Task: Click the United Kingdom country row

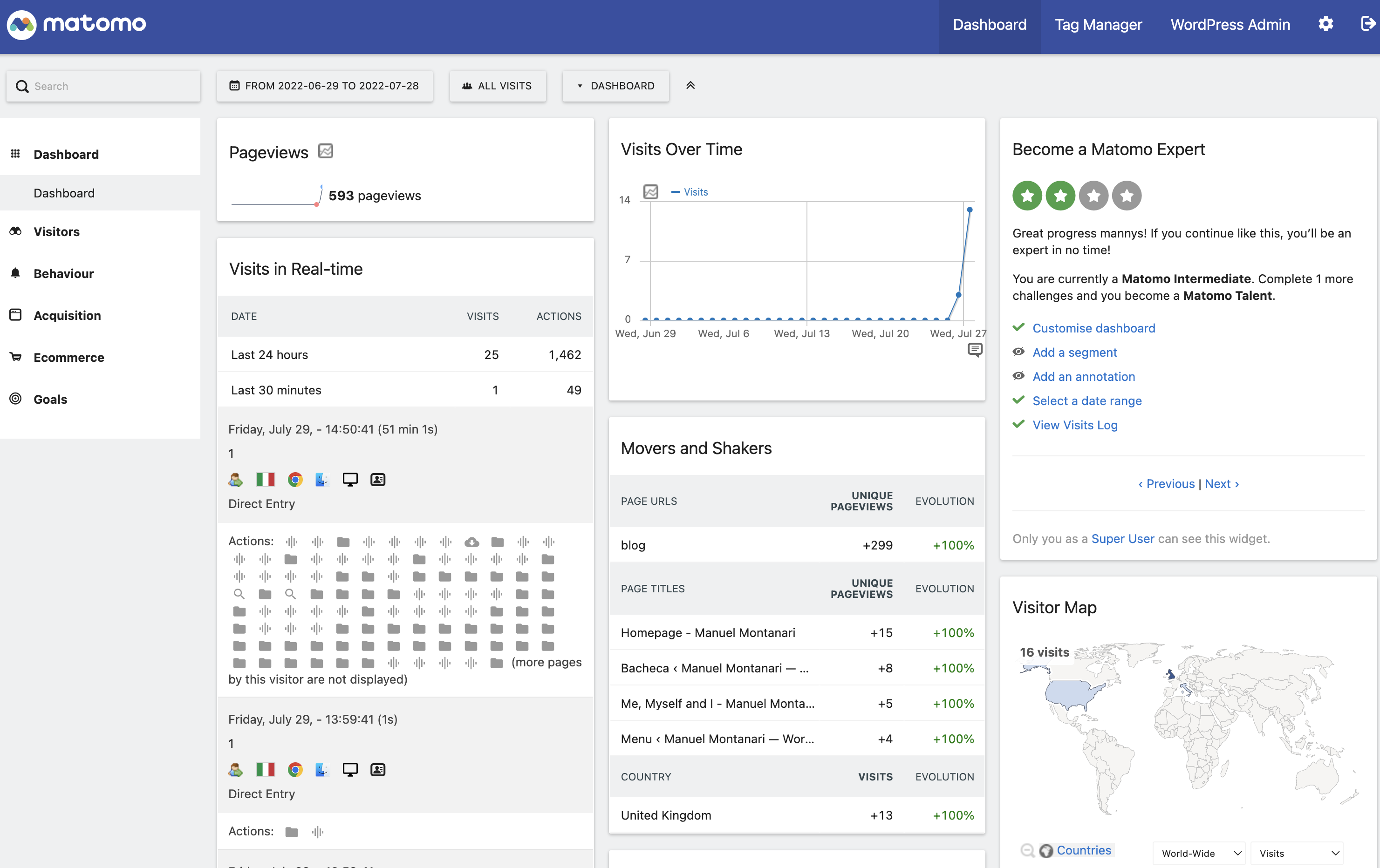Action: 797,815
